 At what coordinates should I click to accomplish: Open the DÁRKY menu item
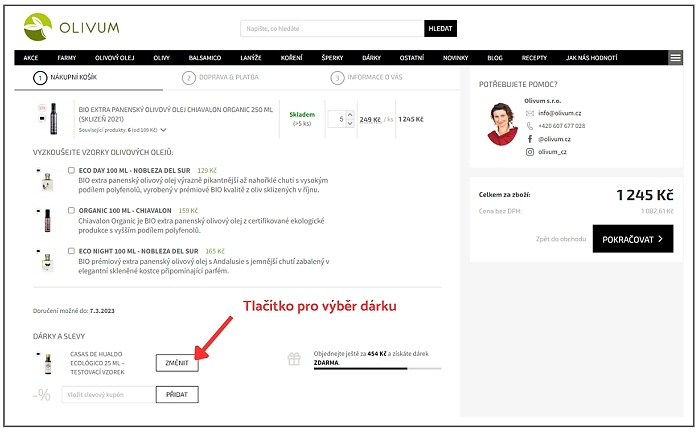tap(371, 58)
